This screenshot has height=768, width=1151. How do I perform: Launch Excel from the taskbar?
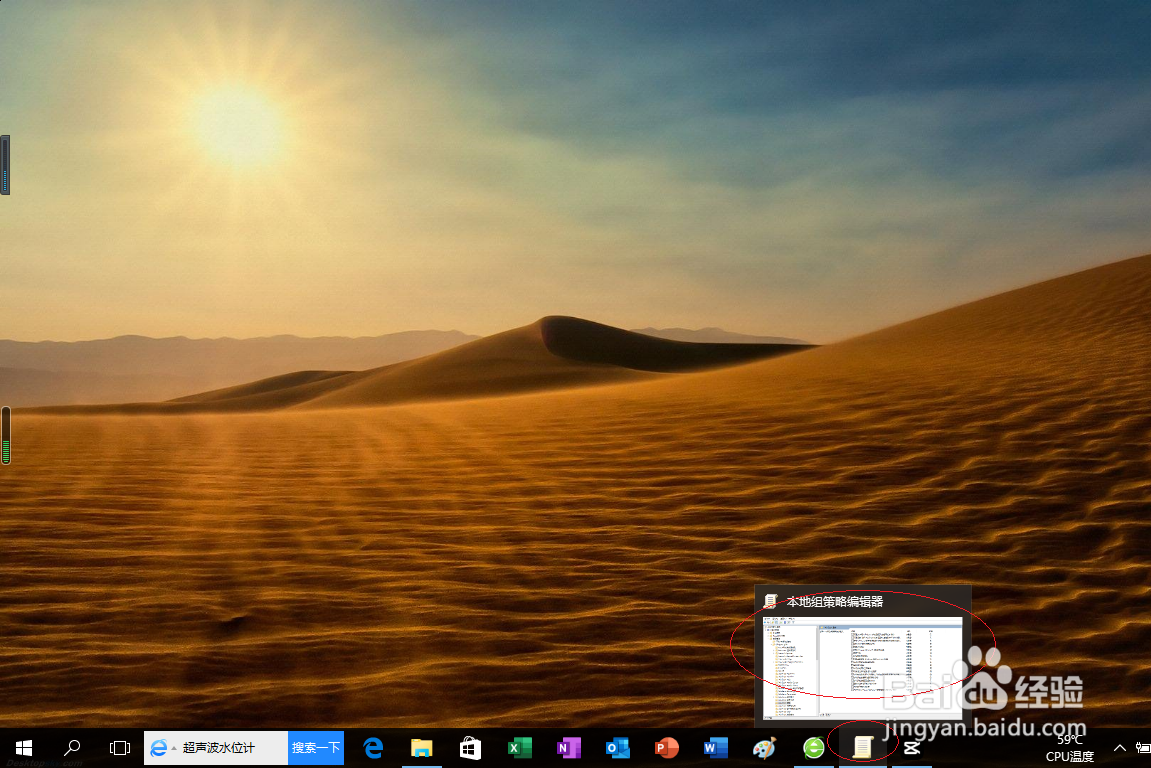519,747
